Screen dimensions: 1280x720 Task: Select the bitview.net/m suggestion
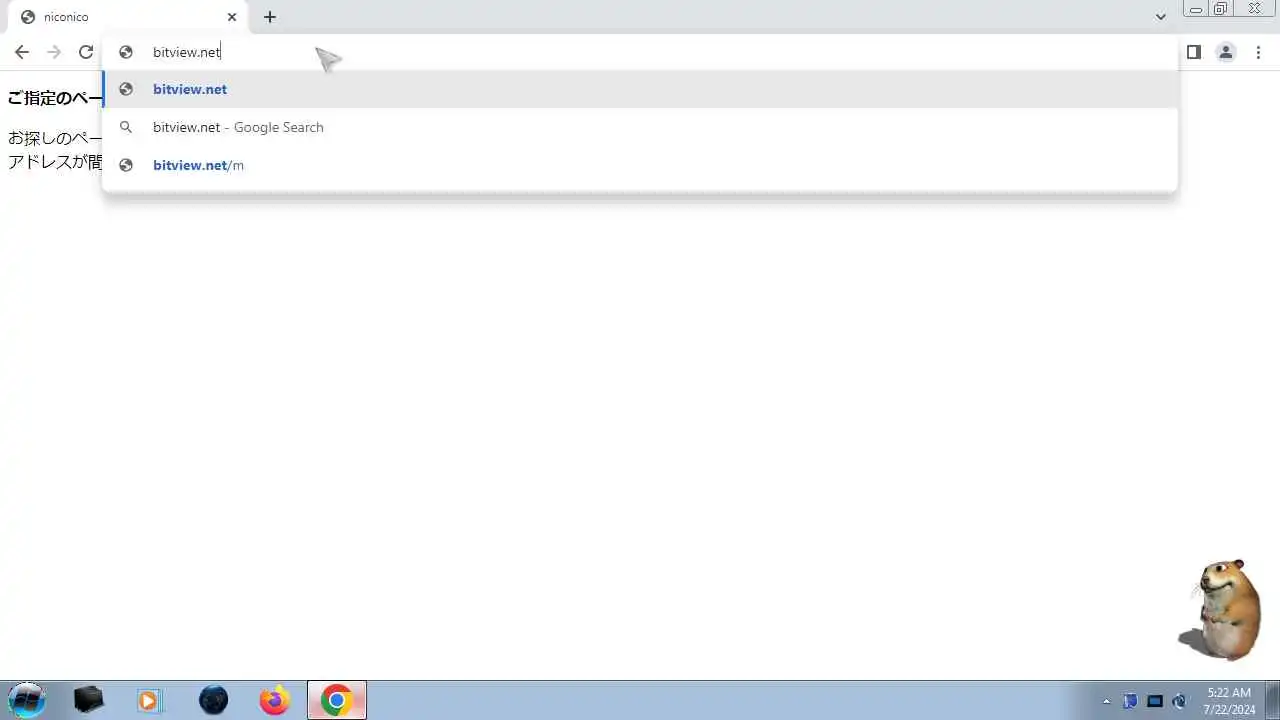[640, 165]
